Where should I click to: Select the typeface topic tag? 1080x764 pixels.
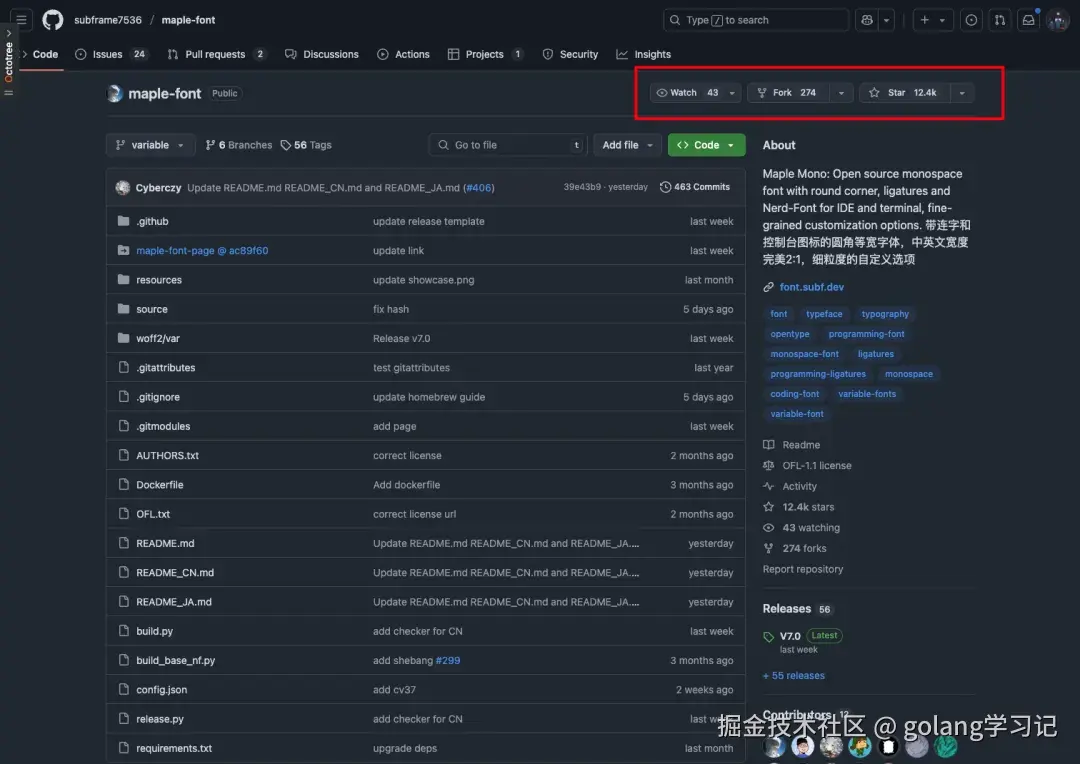click(x=824, y=313)
